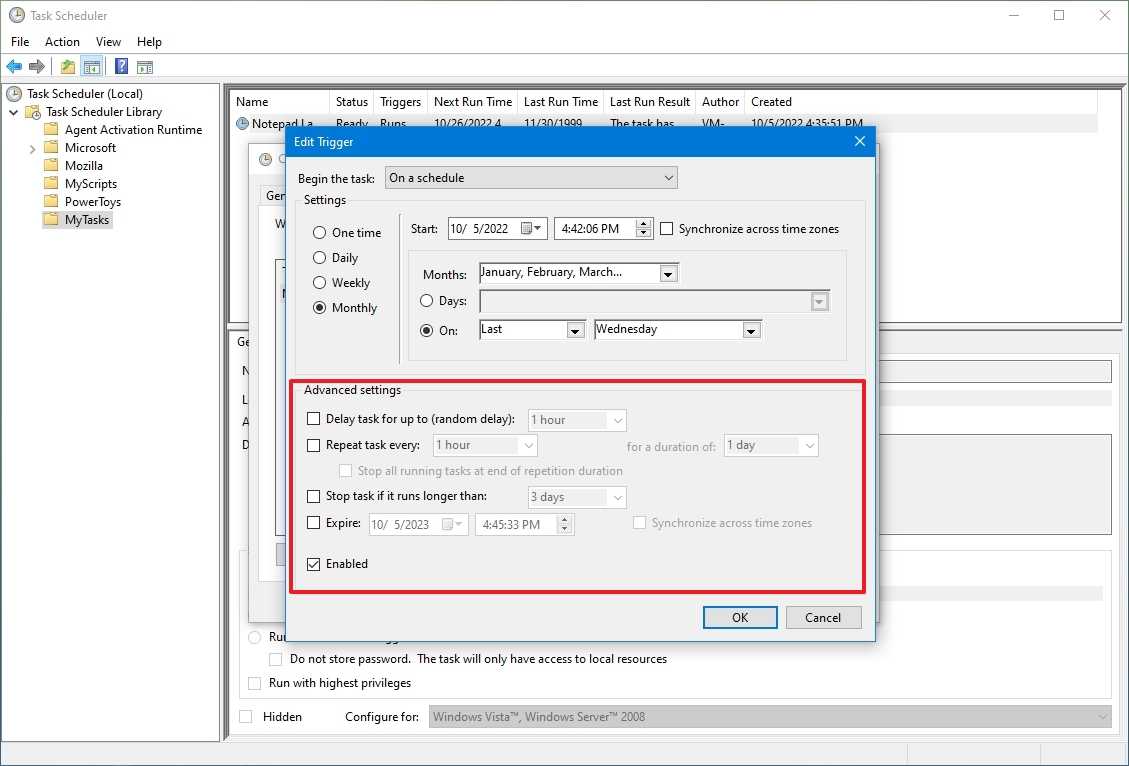This screenshot has height=766, width=1129.
Task: Open the start date calendar picker
Action: pos(537,229)
